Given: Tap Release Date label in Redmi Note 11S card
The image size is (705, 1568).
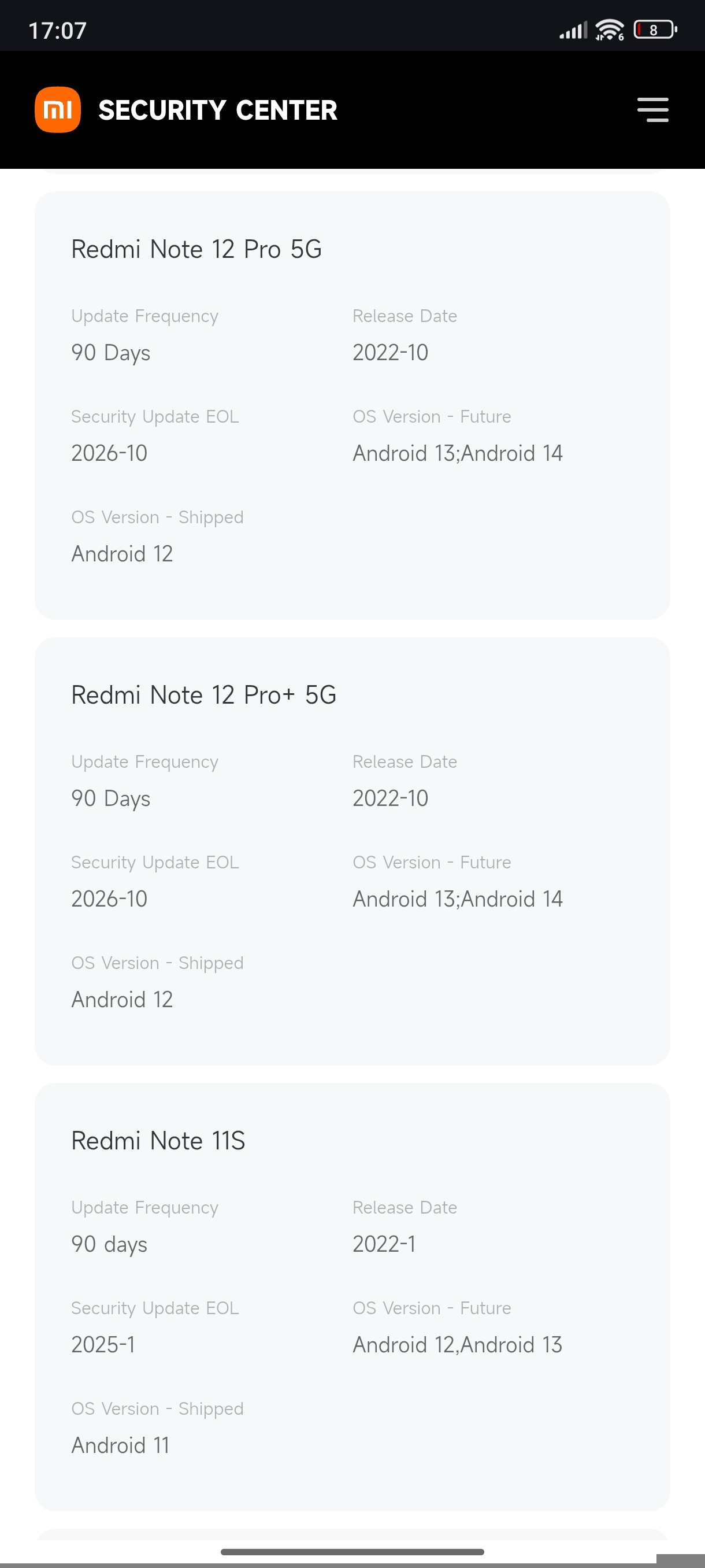Looking at the screenshot, I should [x=405, y=1207].
